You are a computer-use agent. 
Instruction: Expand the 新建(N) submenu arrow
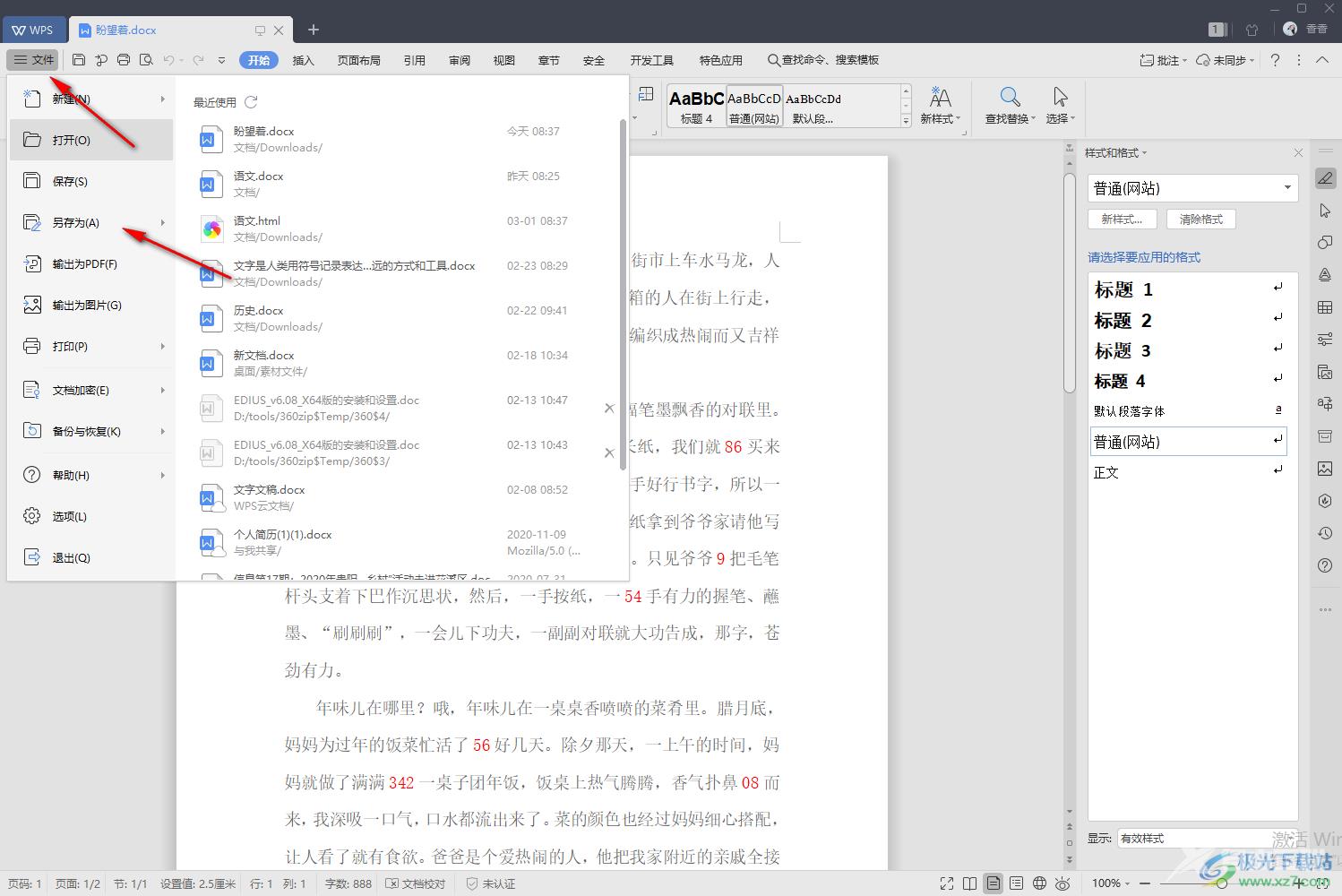(162, 99)
